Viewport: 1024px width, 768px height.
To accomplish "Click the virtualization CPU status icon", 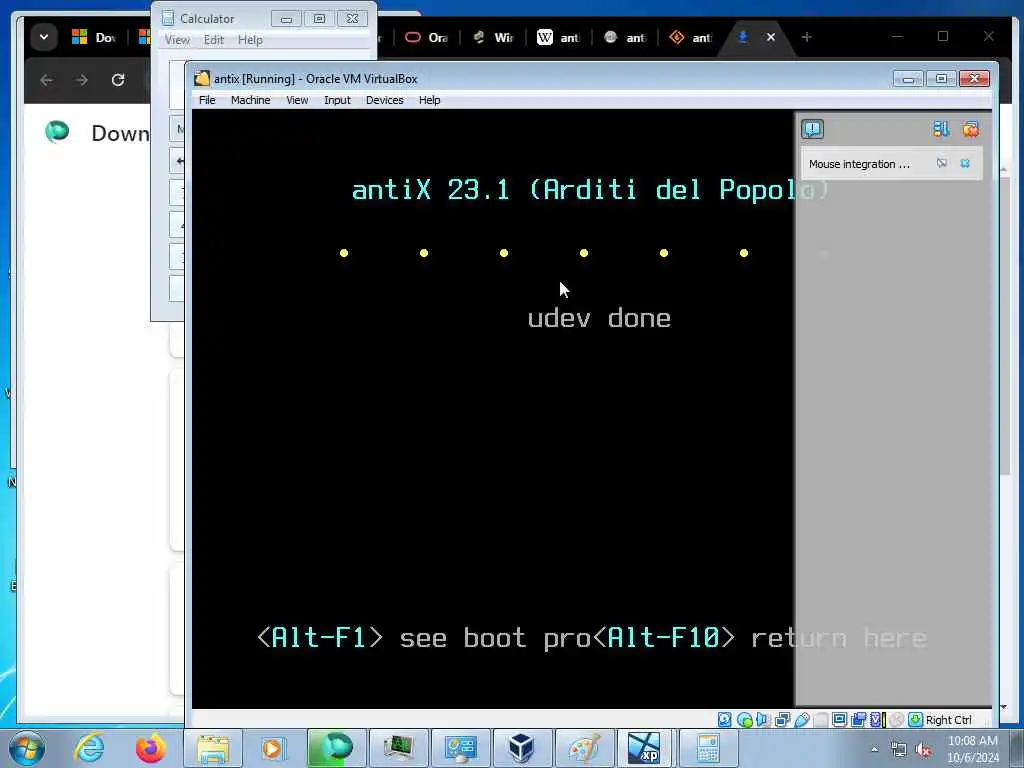I will pyautogui.click(x=877, y=720).
